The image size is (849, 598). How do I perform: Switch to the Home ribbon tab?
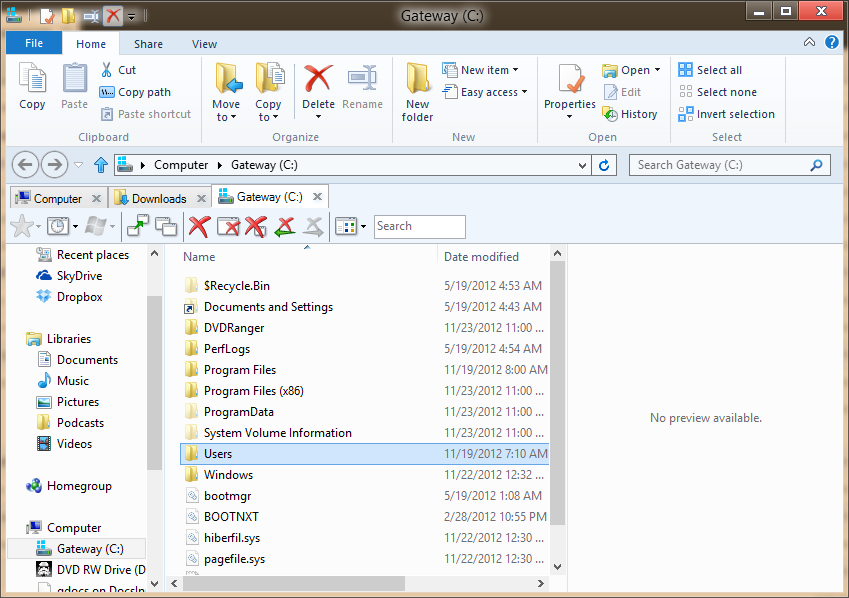pyautogui.click(x=91, y=44)
